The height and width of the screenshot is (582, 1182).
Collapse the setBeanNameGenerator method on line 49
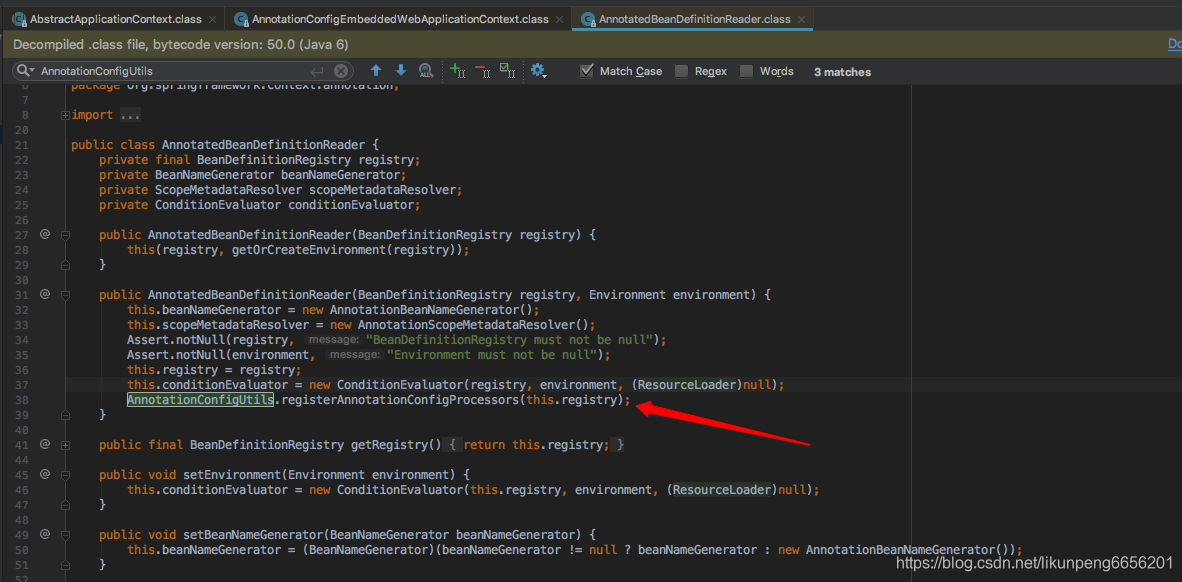[66, 535]
